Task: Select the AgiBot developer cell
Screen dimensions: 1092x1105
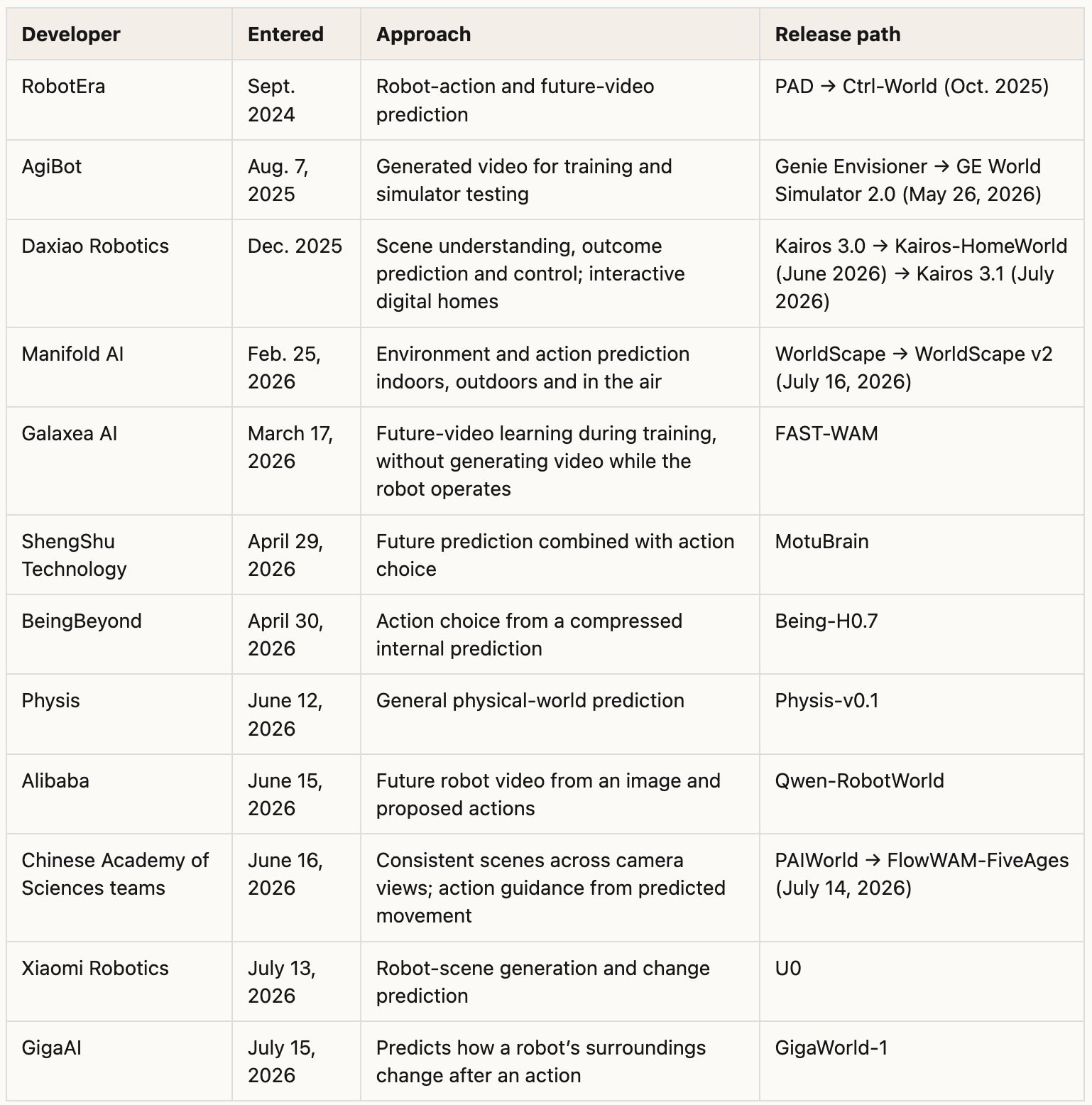Action: click(119, 180)
